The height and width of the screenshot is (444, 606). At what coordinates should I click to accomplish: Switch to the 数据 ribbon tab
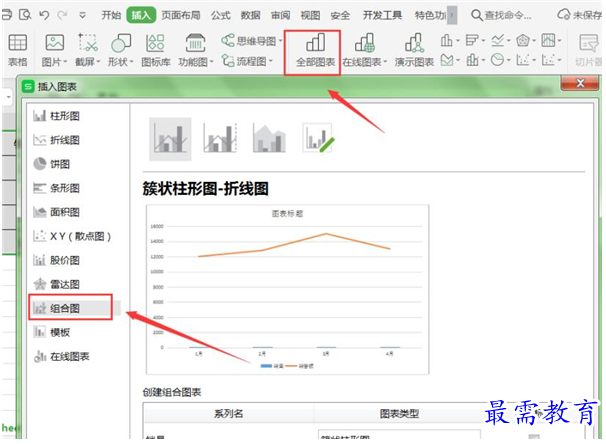point(250,15)
